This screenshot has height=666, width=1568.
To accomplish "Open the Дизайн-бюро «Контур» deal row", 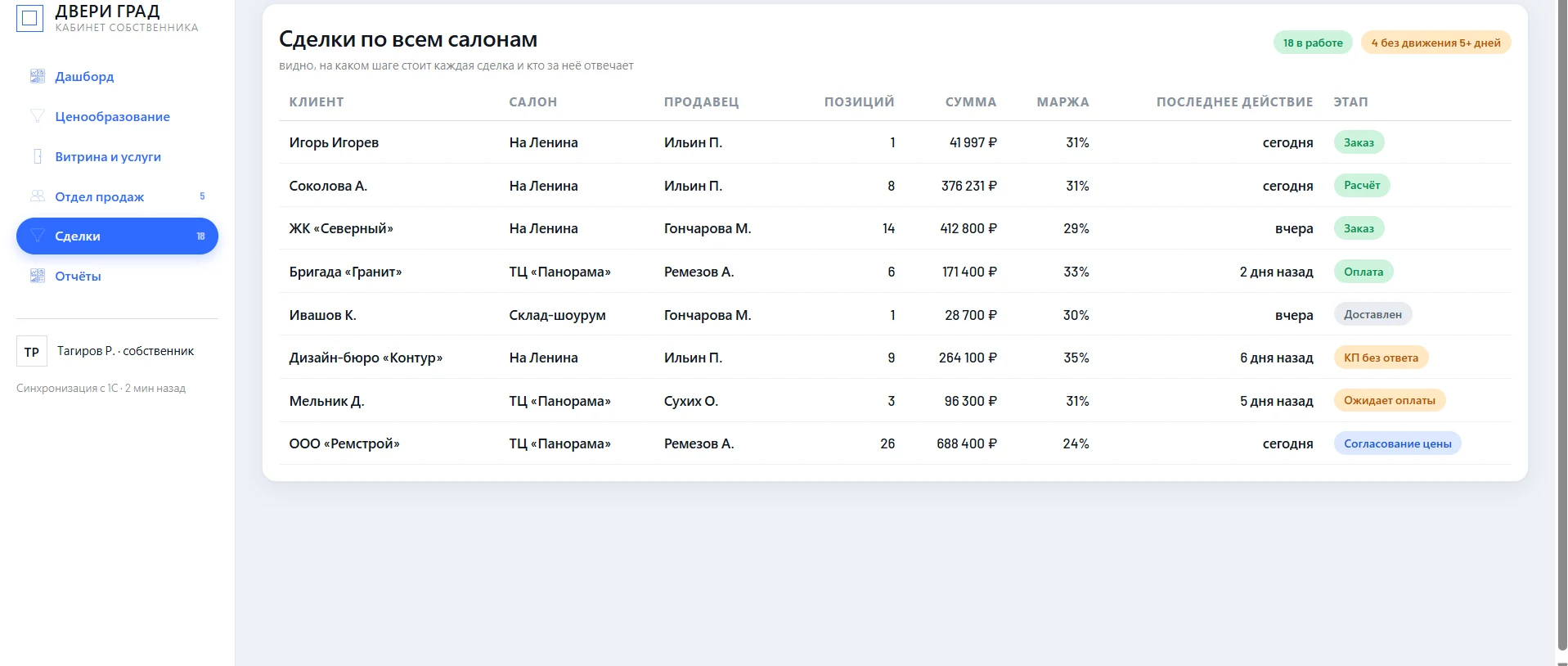I will [x=895, y=358].
